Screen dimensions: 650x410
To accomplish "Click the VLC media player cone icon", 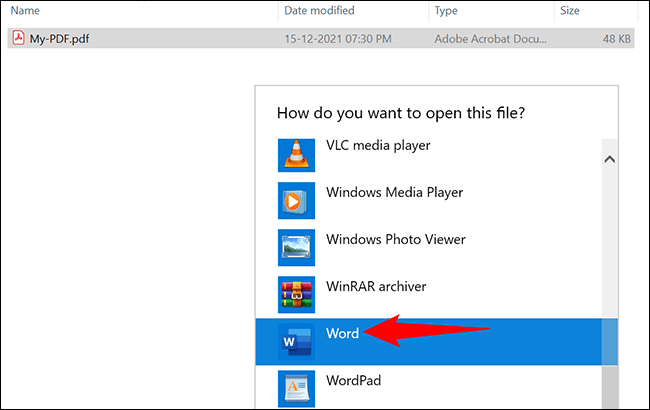I will [296, 155].
